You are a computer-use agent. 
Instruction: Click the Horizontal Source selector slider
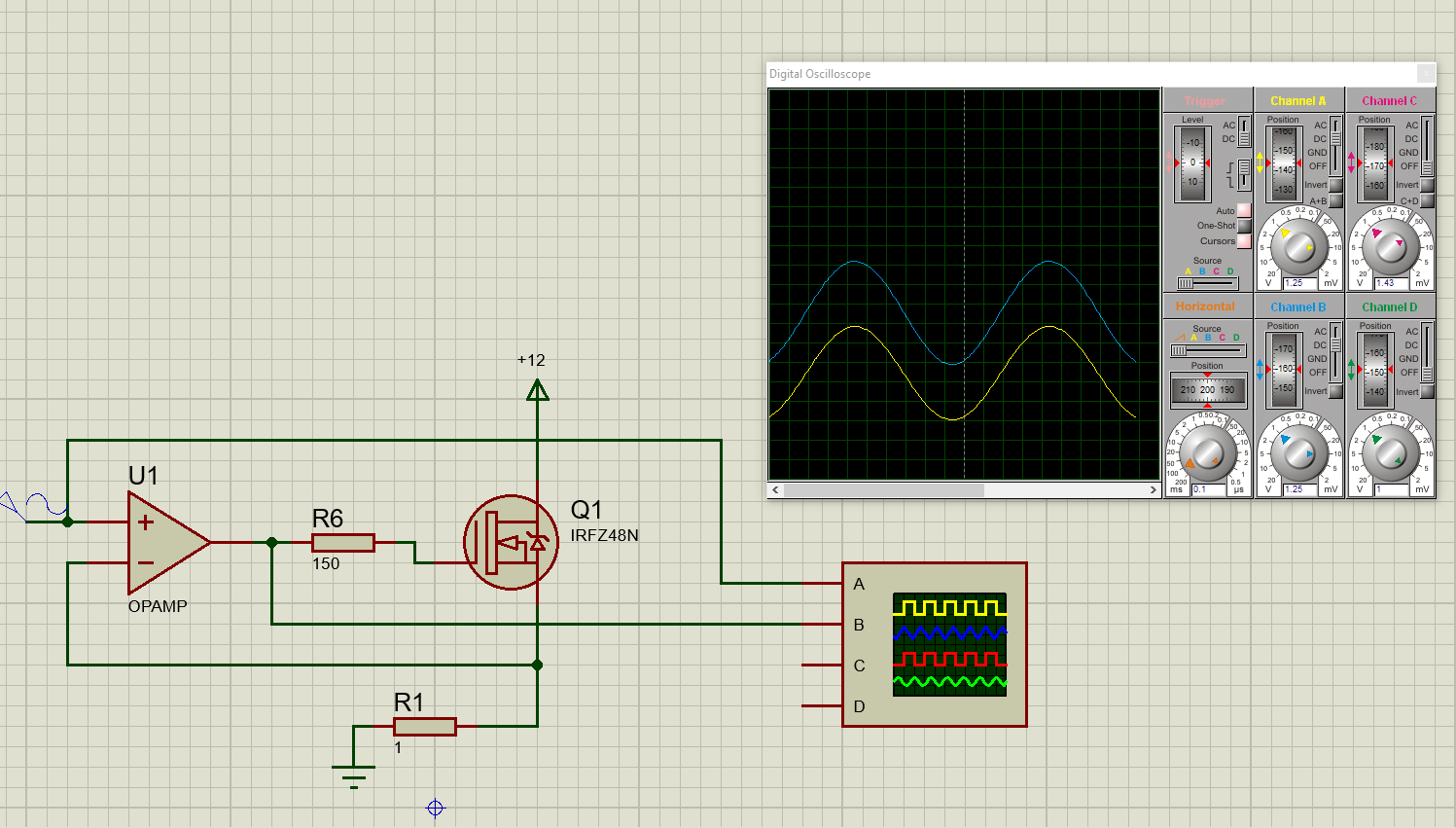tap(1207, 350)
